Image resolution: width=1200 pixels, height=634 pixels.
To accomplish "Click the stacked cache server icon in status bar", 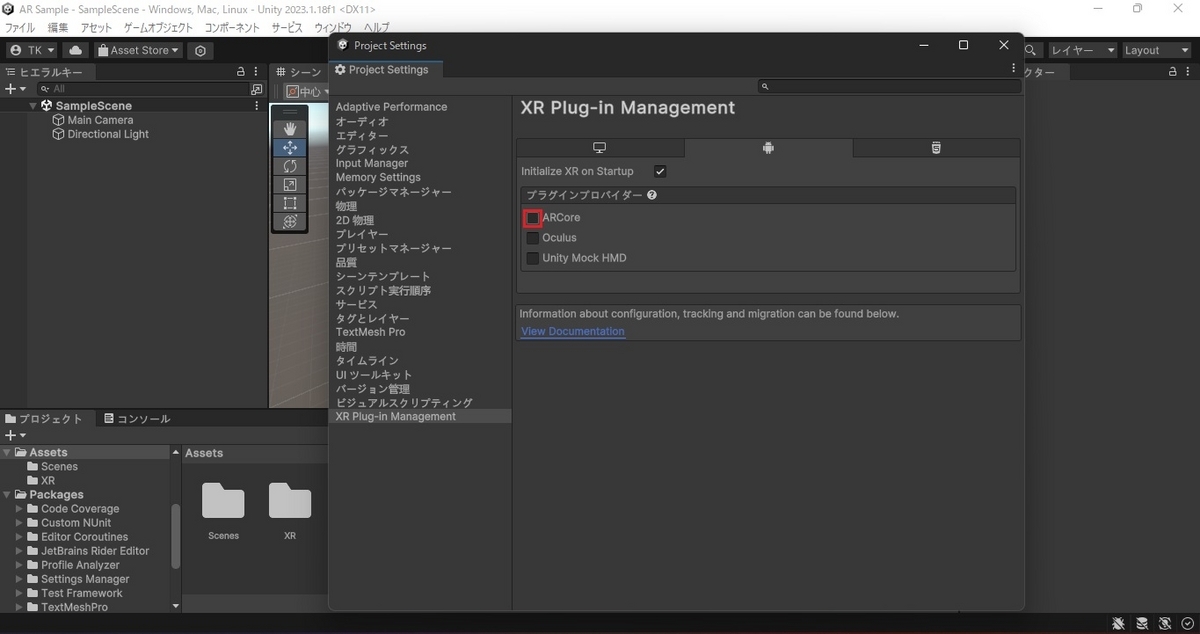I will (1142, 623).
